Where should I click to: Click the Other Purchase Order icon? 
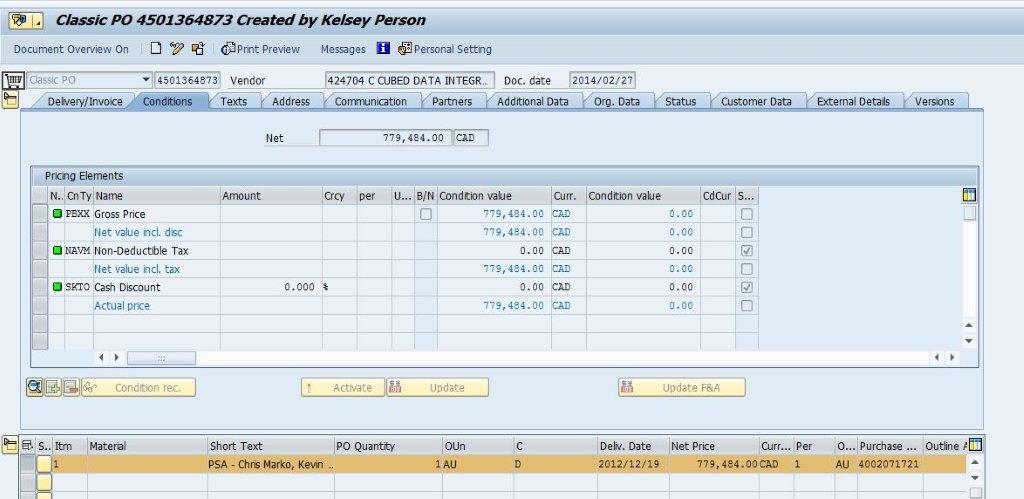pyautogui.click(x=198, y=49)
